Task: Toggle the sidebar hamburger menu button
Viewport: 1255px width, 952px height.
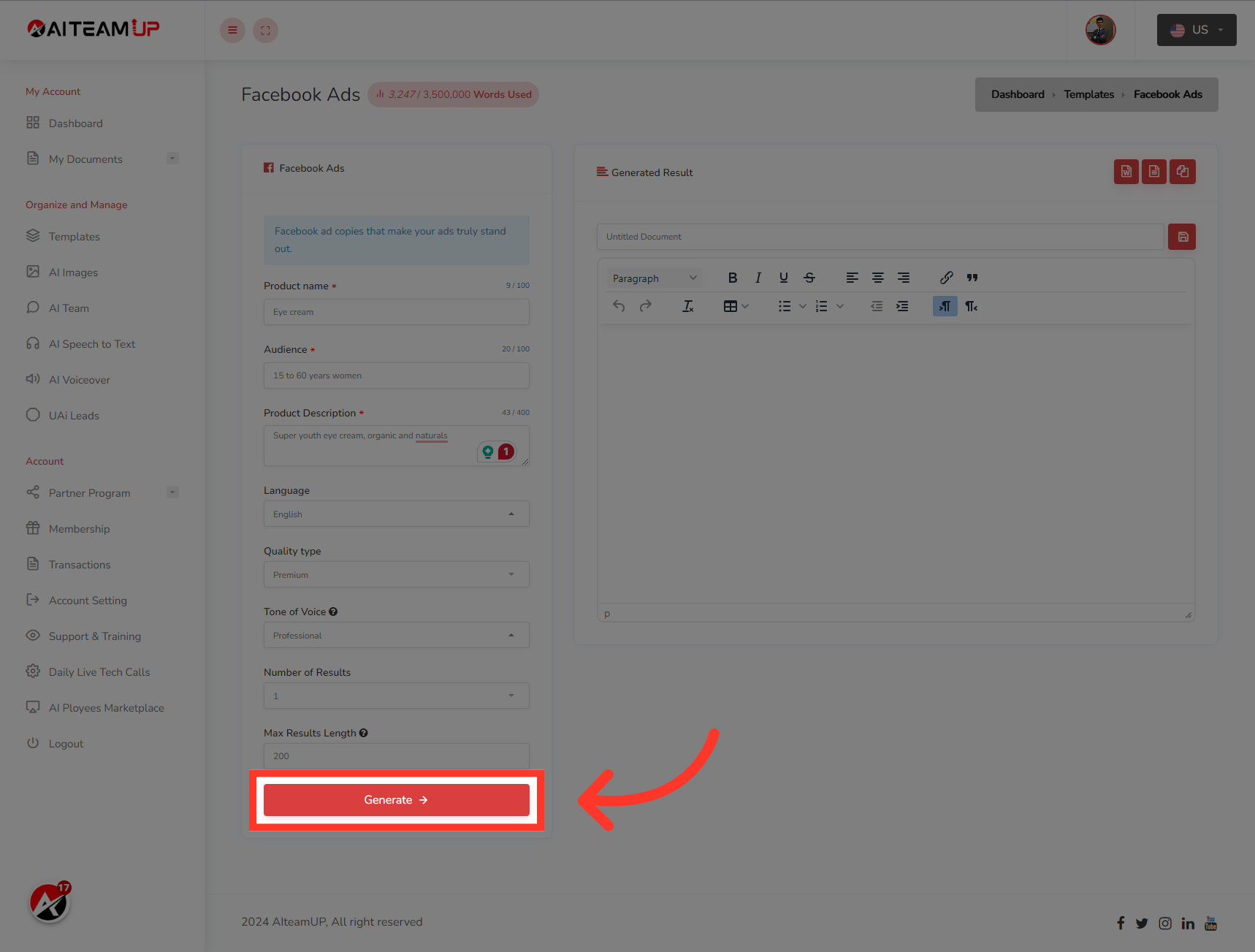Action: tap(232, 30)
